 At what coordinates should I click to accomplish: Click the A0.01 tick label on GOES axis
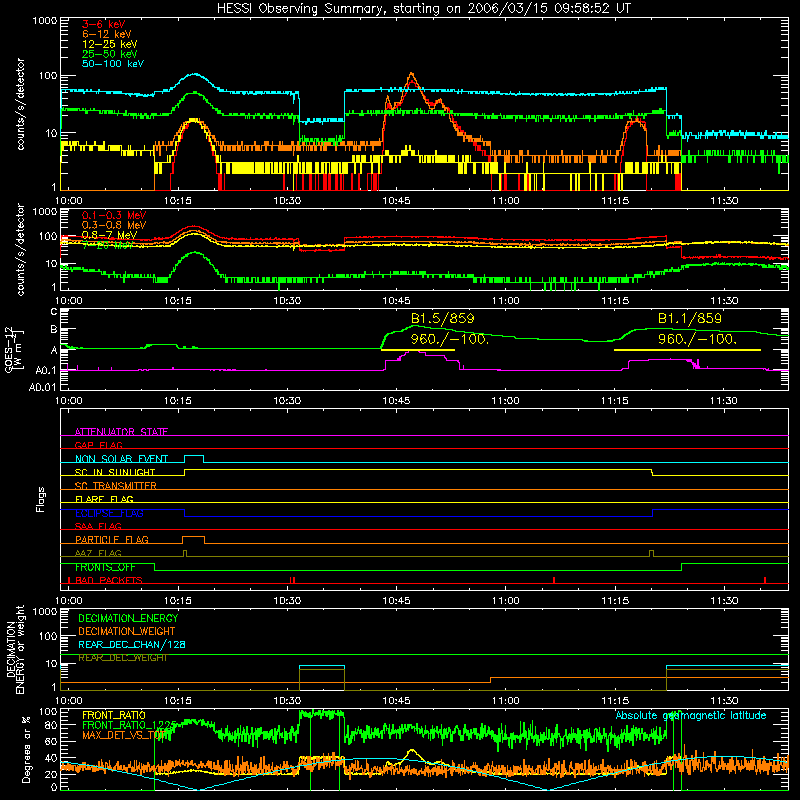43,387
